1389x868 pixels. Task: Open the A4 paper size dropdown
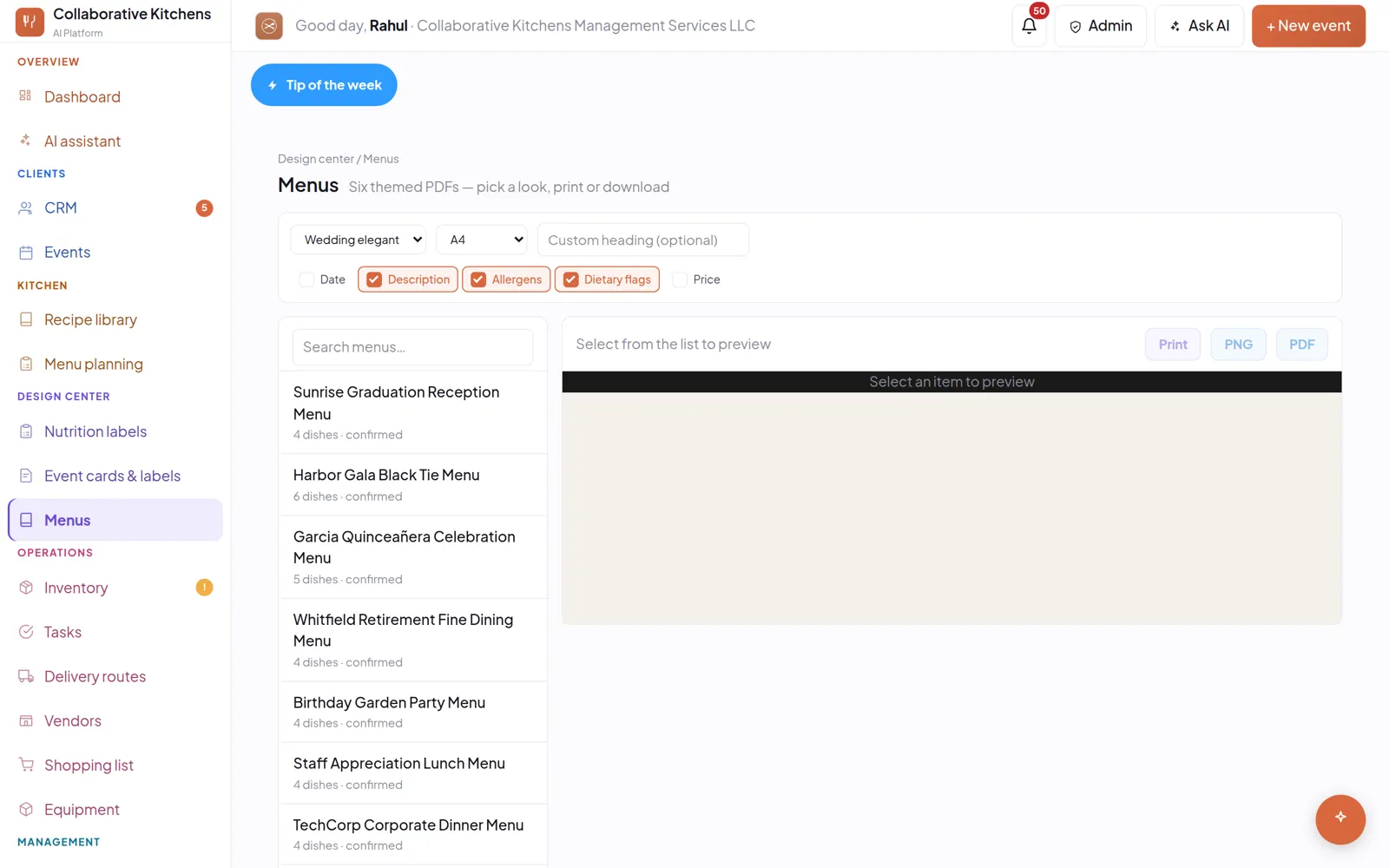tap(482, 240)
